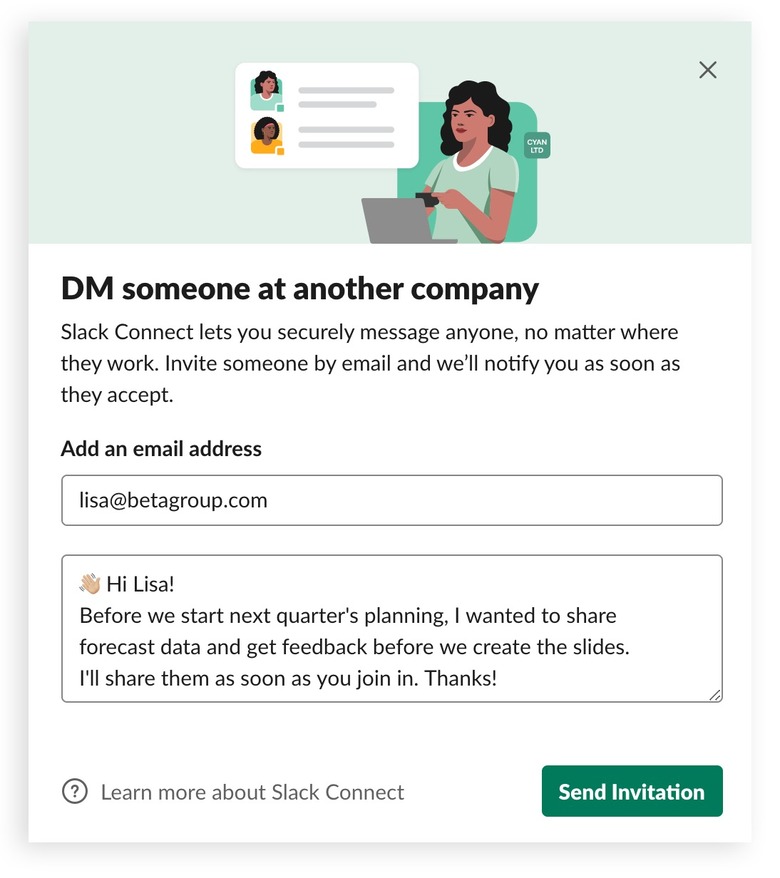
Task: Click the "DM someone at another company" heading
Action: (x=300, y=289)
